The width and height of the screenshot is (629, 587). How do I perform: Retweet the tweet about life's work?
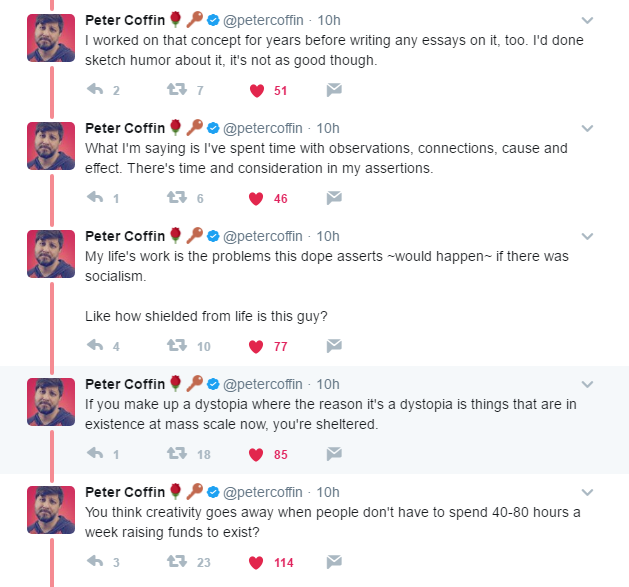click(x=177, y=347)
